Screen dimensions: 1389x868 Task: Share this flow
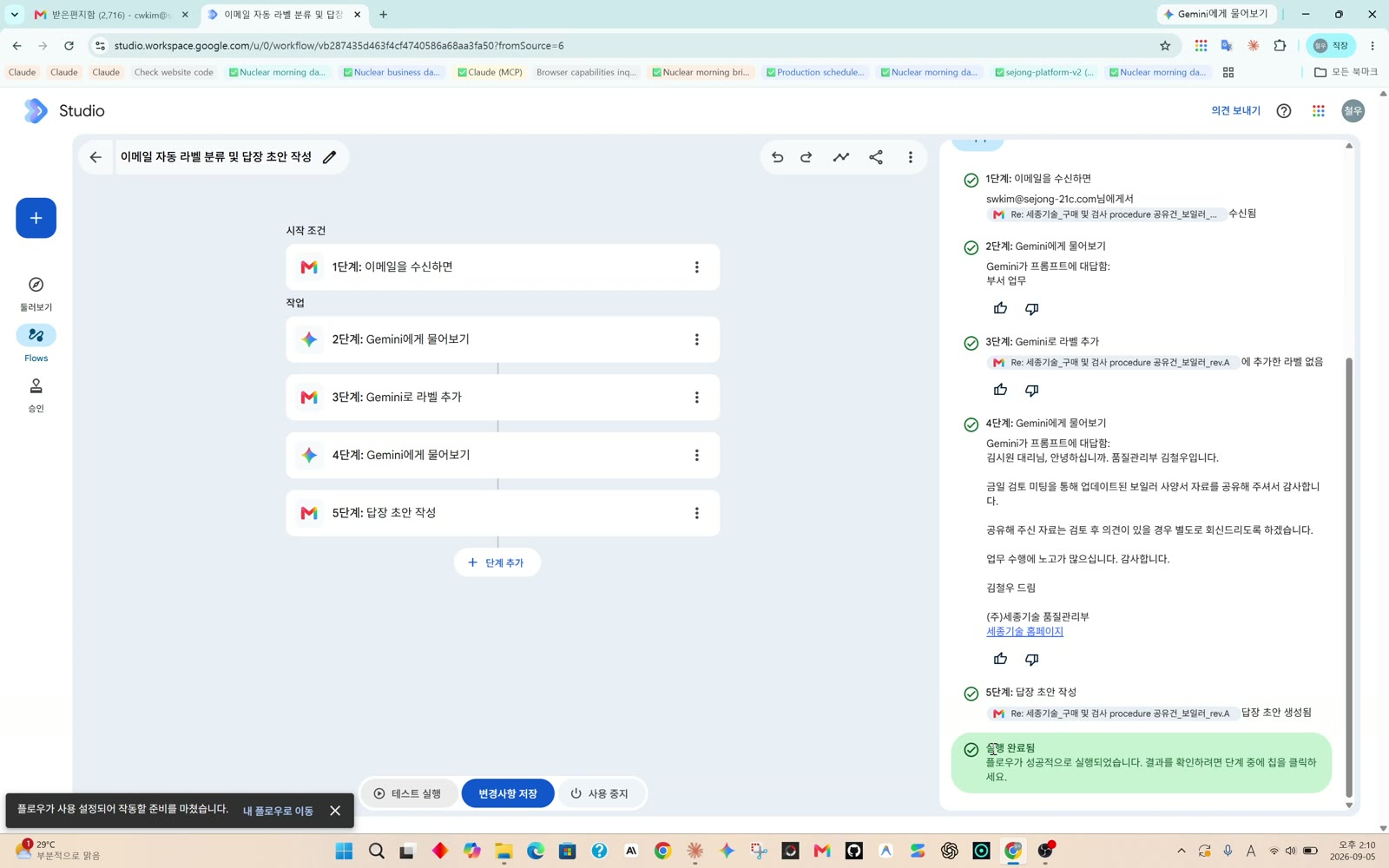pos(876,157)
